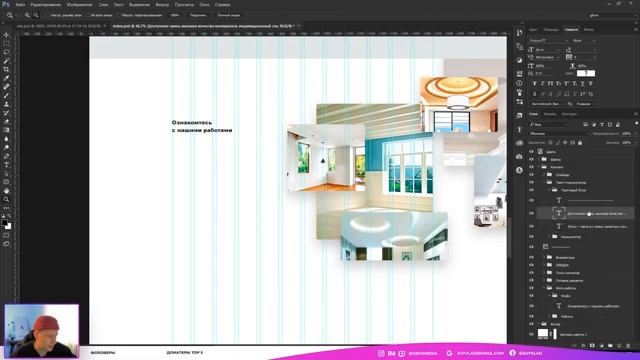Click zoom-in magnifier in options bar

tap(27, 15)
